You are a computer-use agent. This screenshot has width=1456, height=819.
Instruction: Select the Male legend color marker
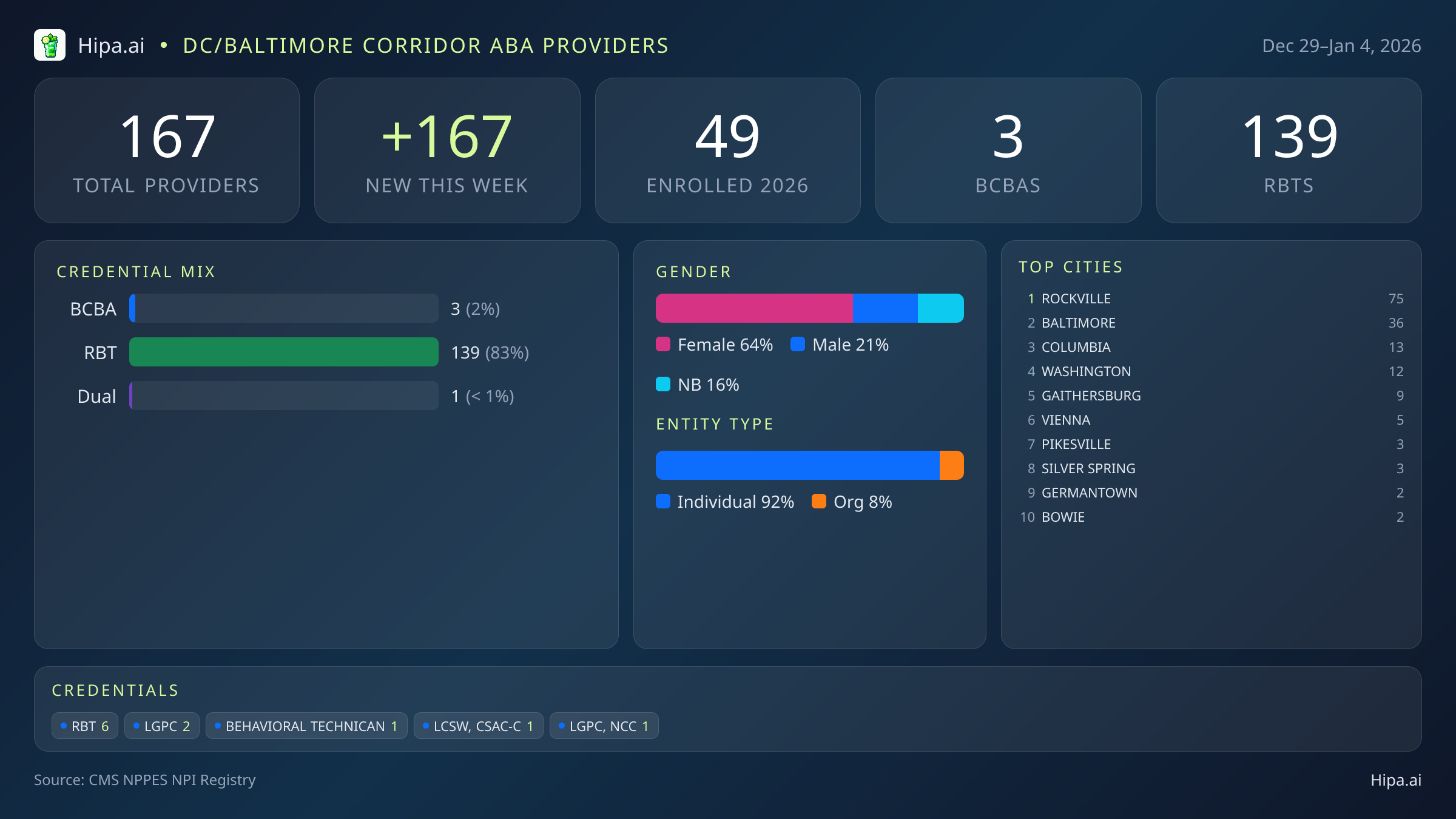point(799,344)
